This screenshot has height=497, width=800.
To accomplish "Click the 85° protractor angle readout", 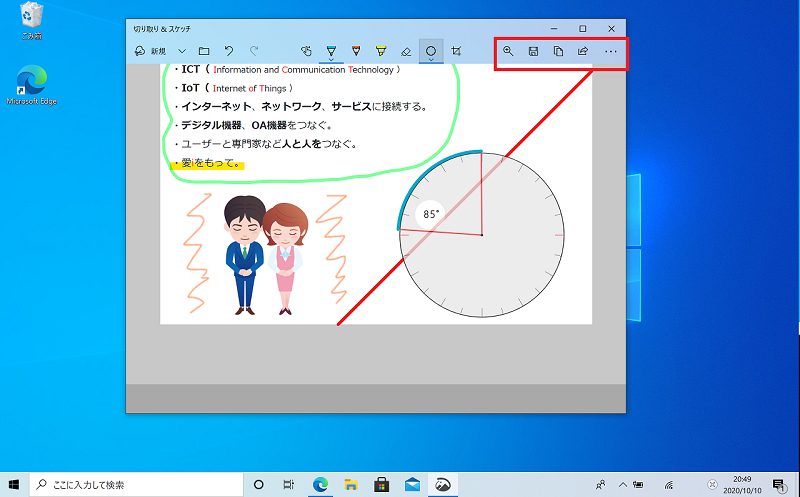I will click(430, 214).
